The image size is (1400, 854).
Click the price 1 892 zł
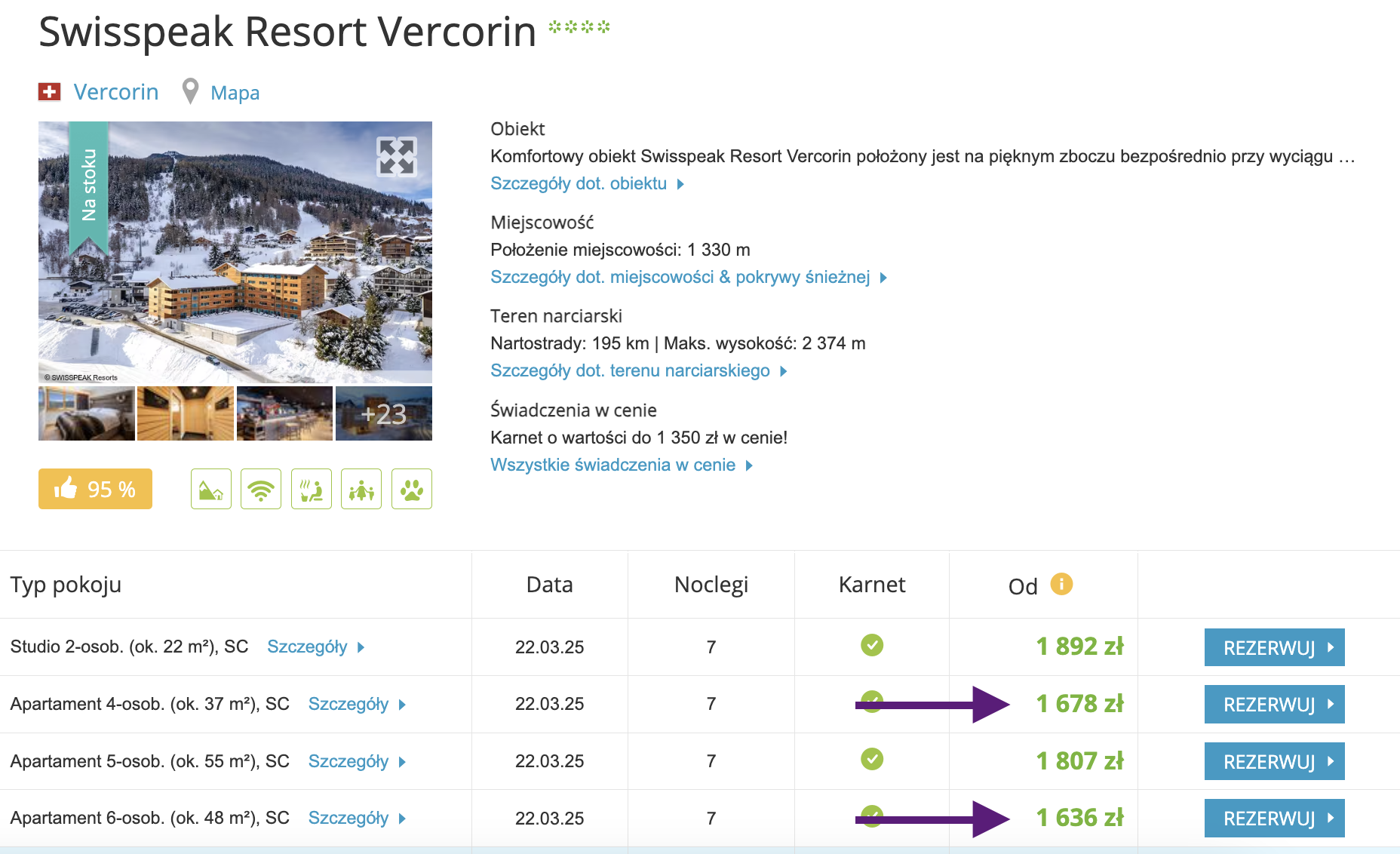tap(1079, 646)
